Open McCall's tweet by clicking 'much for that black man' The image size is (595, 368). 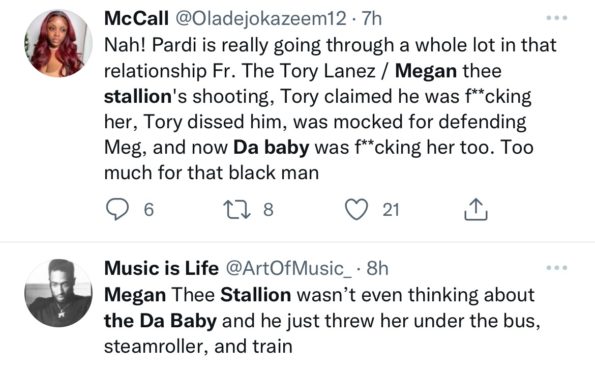pos(211,173)
